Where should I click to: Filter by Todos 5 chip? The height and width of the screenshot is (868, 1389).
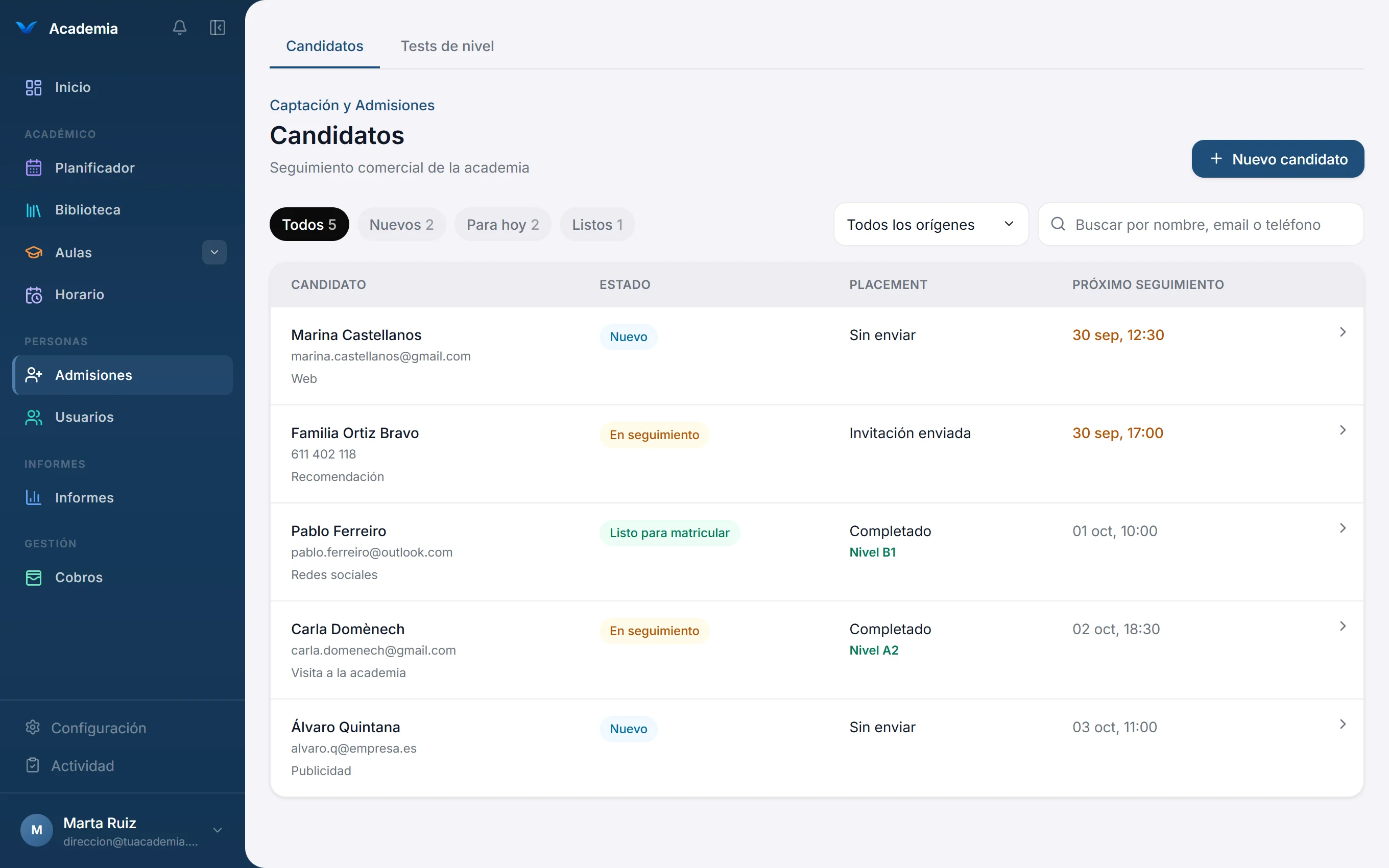(x=309, y=225)
